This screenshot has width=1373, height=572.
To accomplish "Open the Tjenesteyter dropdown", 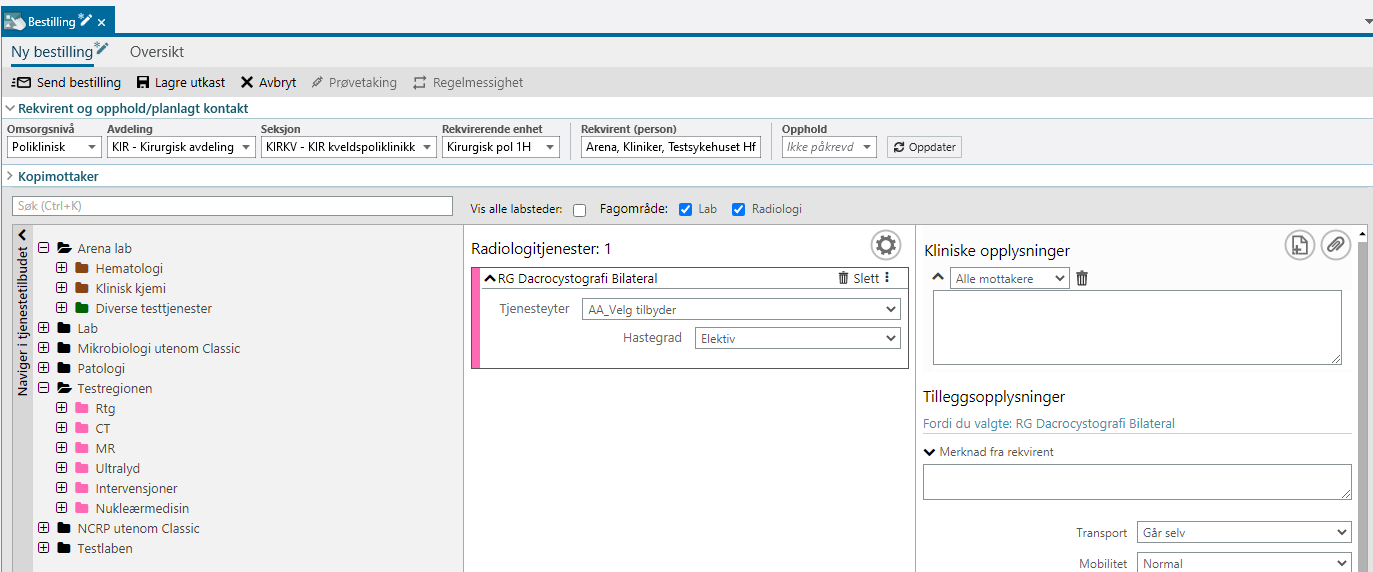I will [741, 310].
